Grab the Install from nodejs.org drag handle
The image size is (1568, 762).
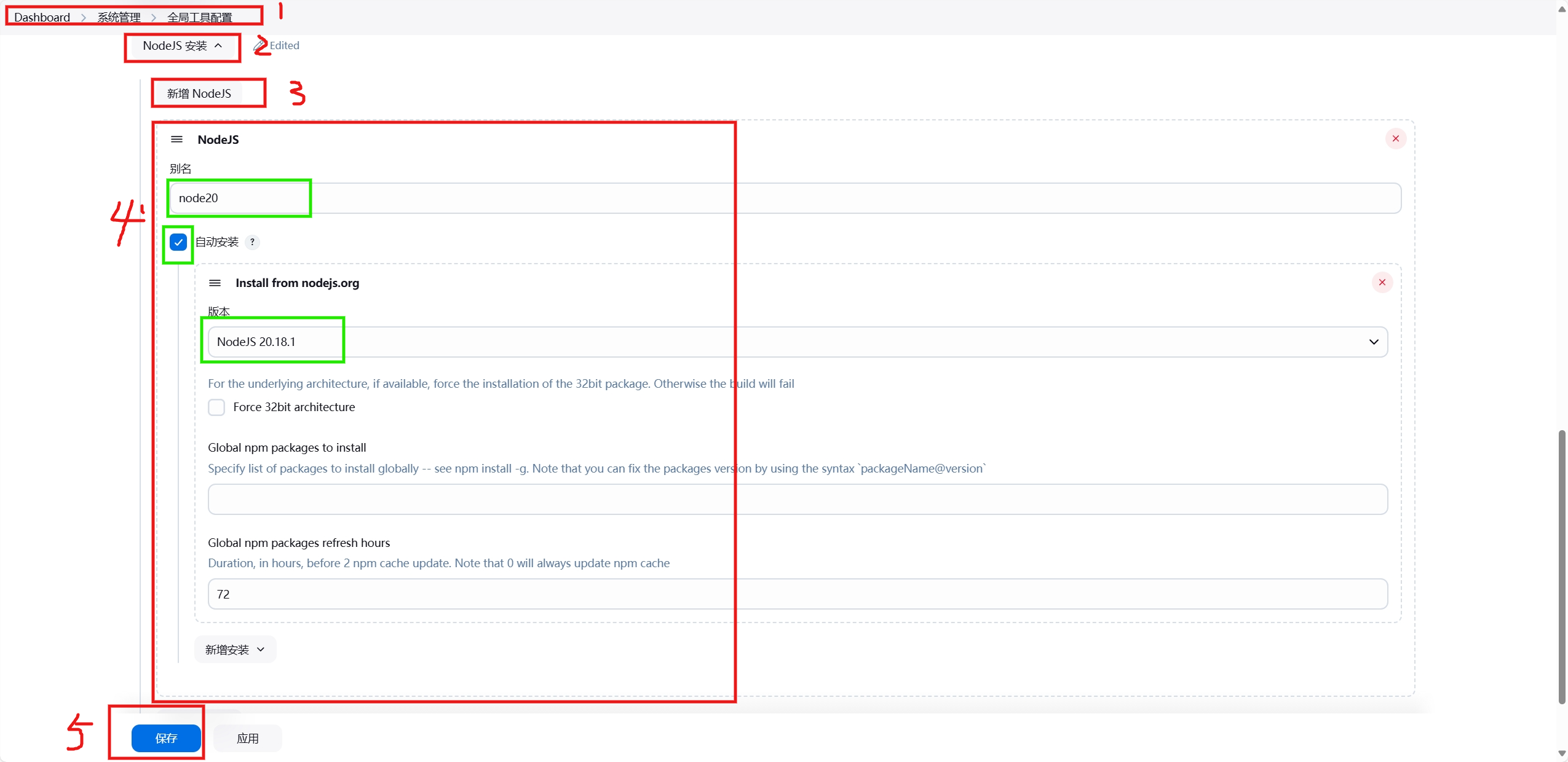[215, 283]
